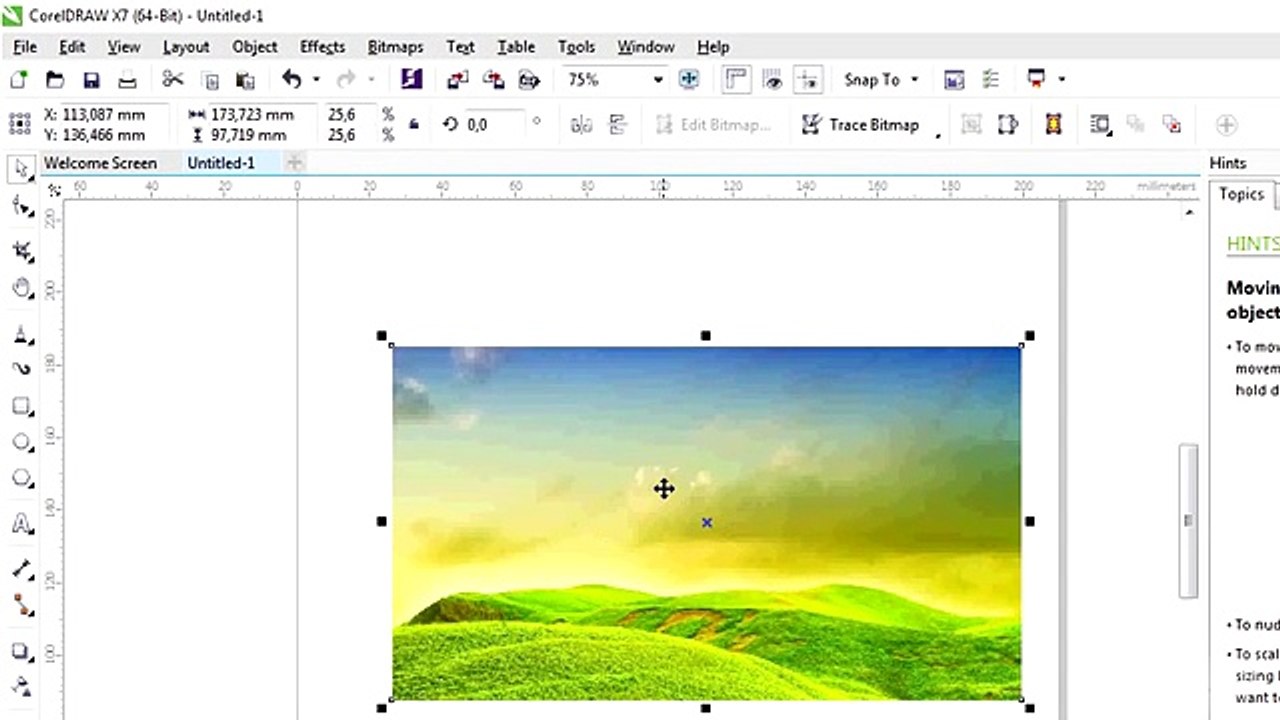
Task: Save the document
Action: point(91,80)
